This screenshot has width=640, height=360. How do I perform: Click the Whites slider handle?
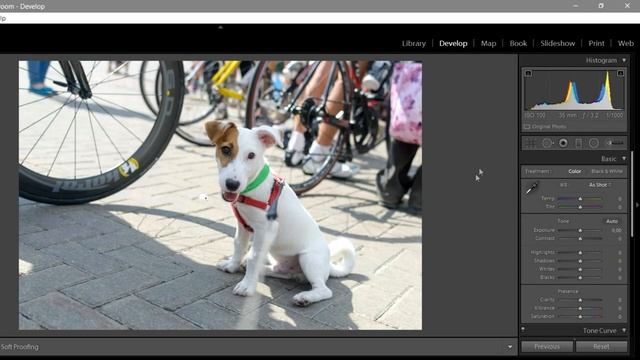(x=580, y=269)
